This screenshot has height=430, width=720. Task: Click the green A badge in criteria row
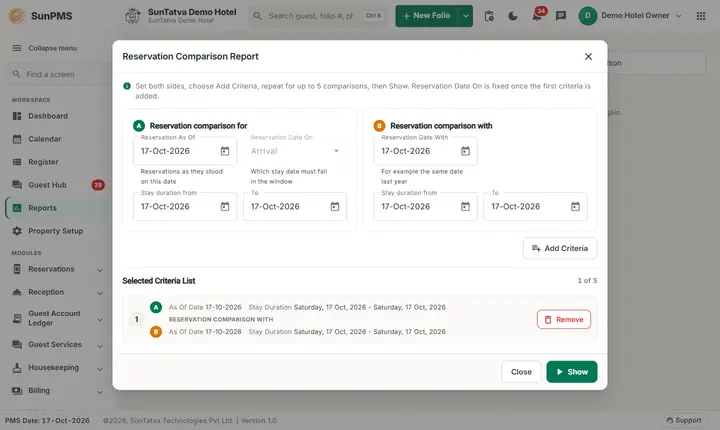tap(156, 307)
